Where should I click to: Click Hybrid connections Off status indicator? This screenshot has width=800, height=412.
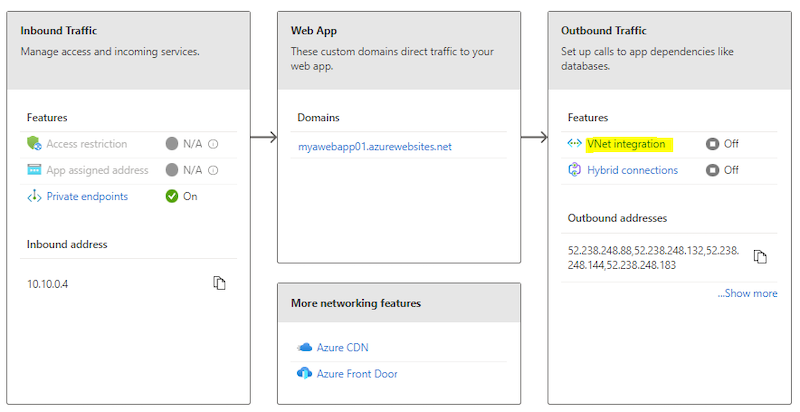pos(713,170)
